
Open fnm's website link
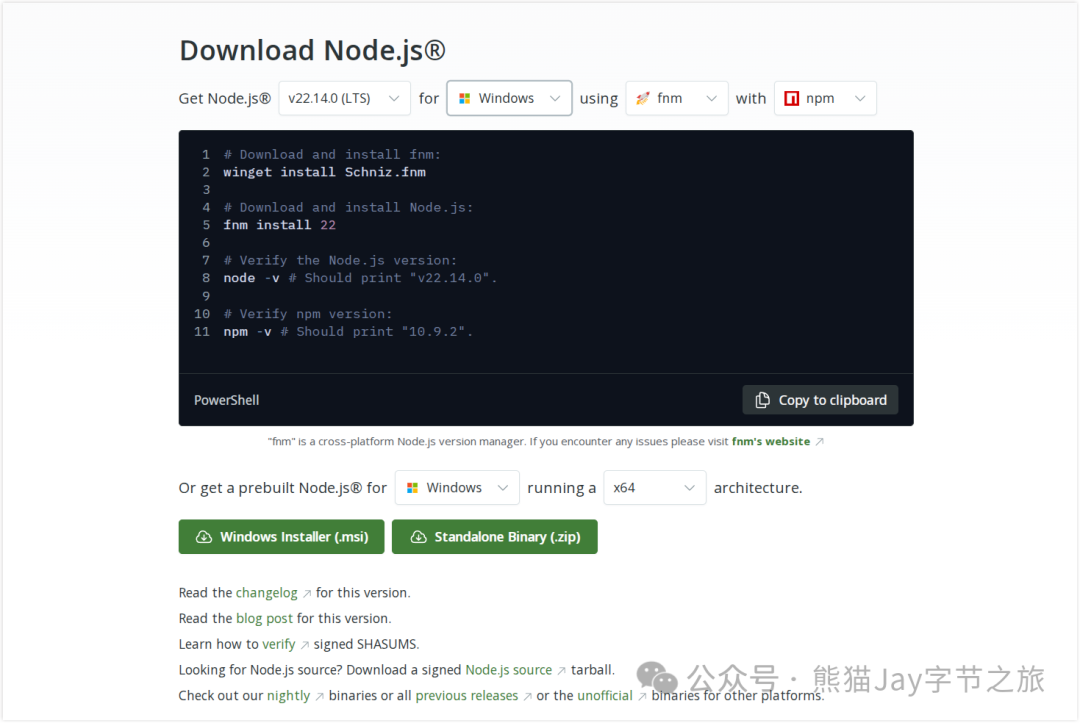tap(771, 441)
